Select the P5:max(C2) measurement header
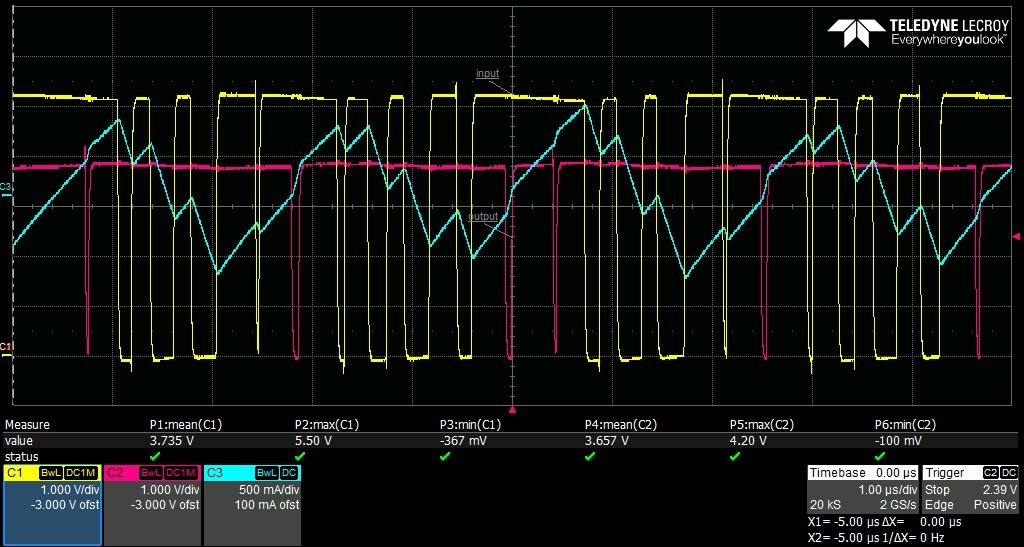Image resolution: width=1024 pixels, height=547 pixels. (763, 425)
